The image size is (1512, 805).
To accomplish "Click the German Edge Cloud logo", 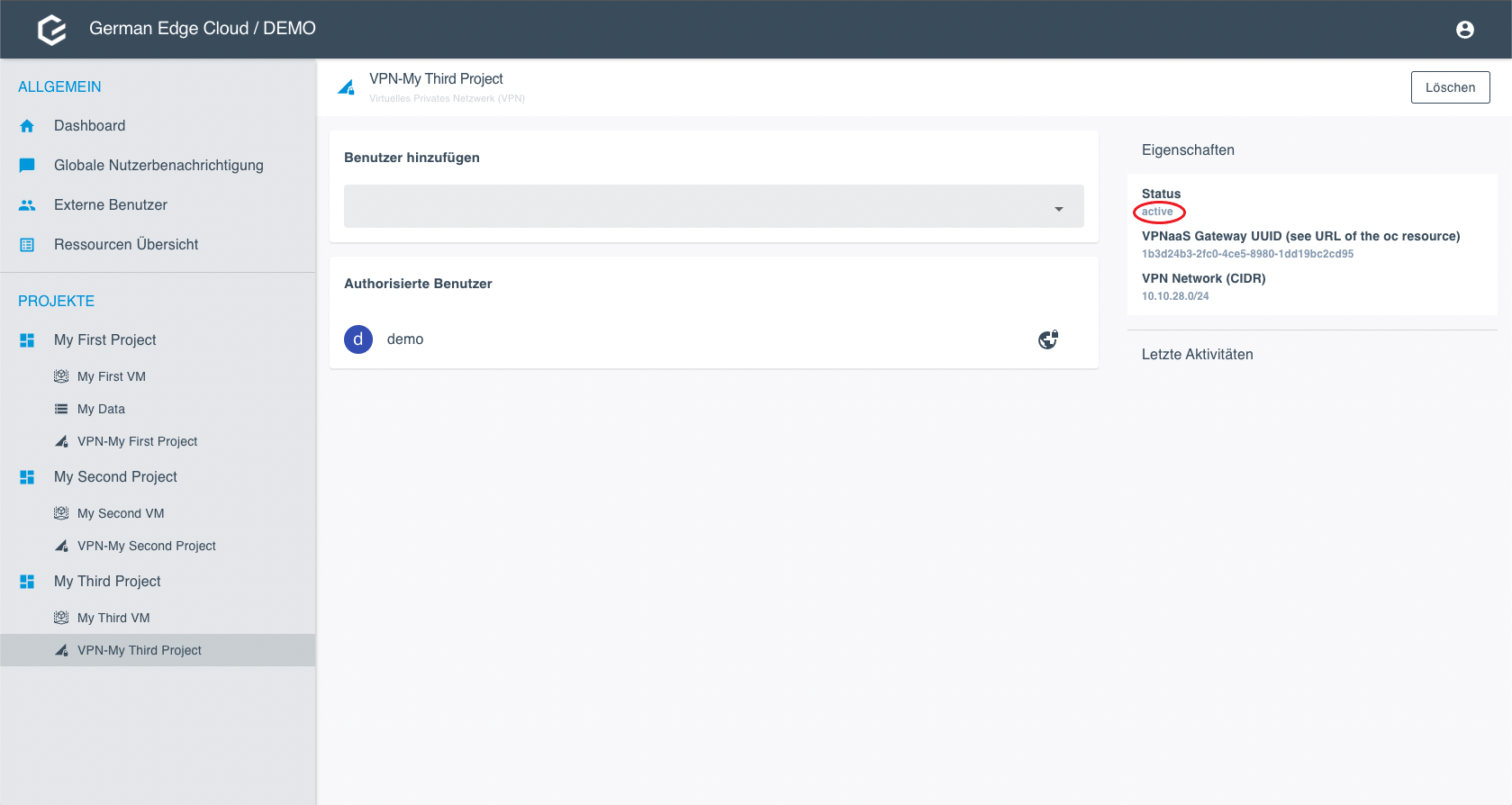I will (52, 30).
